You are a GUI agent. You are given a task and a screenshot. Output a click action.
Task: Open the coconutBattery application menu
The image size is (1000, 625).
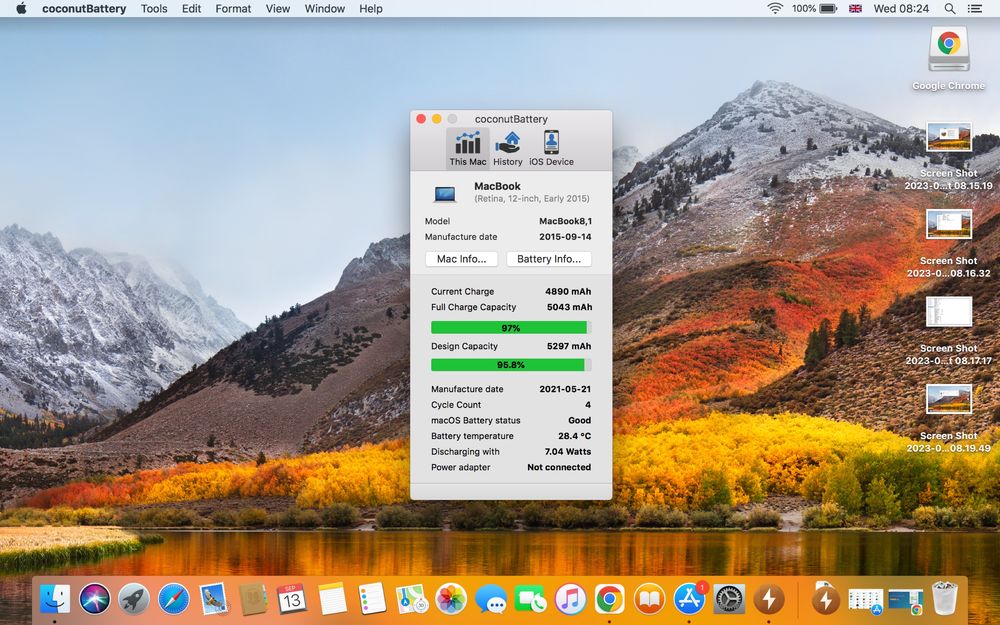[84, 8]
